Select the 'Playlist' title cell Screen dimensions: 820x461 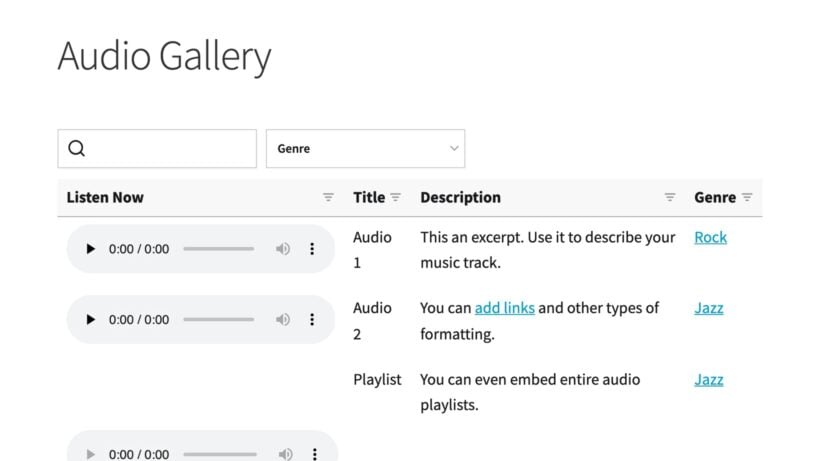377,379
